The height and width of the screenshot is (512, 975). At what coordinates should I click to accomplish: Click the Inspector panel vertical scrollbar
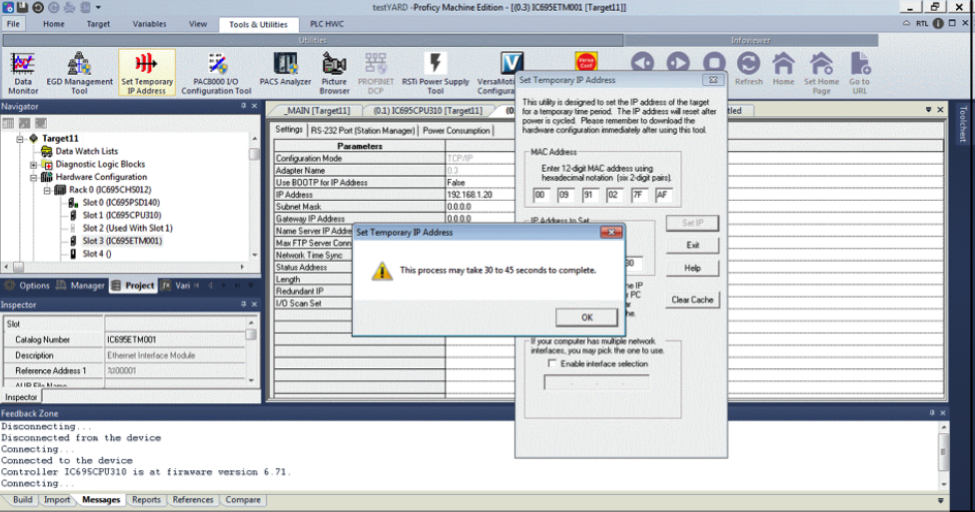(251, 351)
